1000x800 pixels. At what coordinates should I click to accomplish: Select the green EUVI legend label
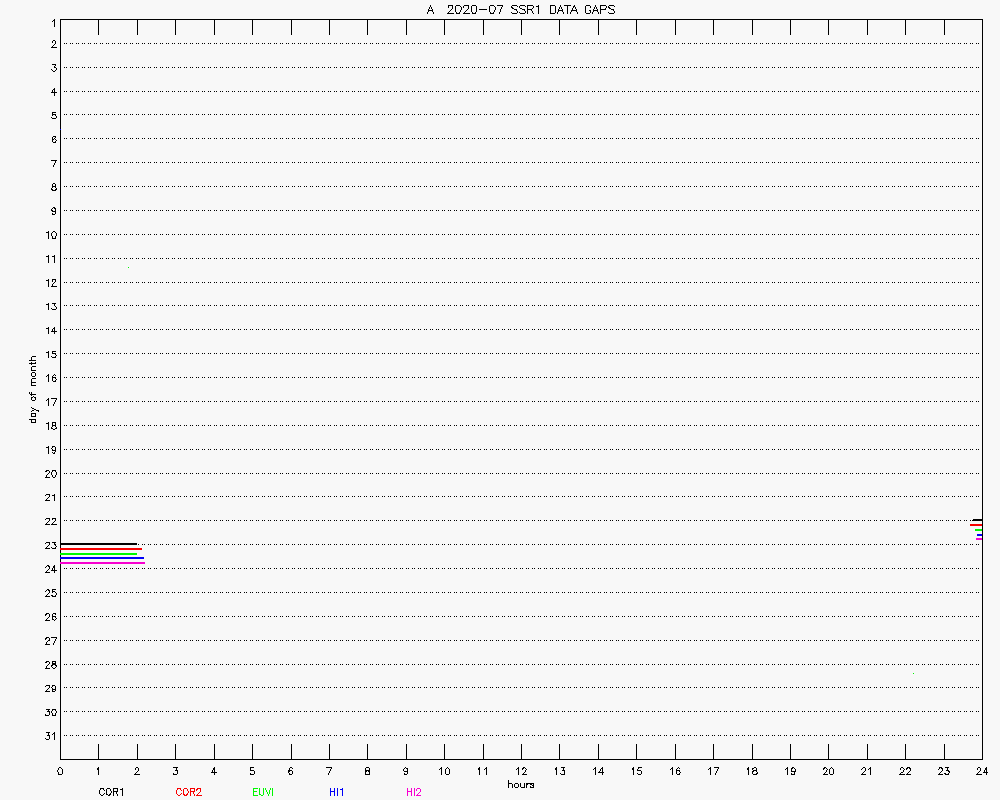pyautogui.click(x=263, y=792)
